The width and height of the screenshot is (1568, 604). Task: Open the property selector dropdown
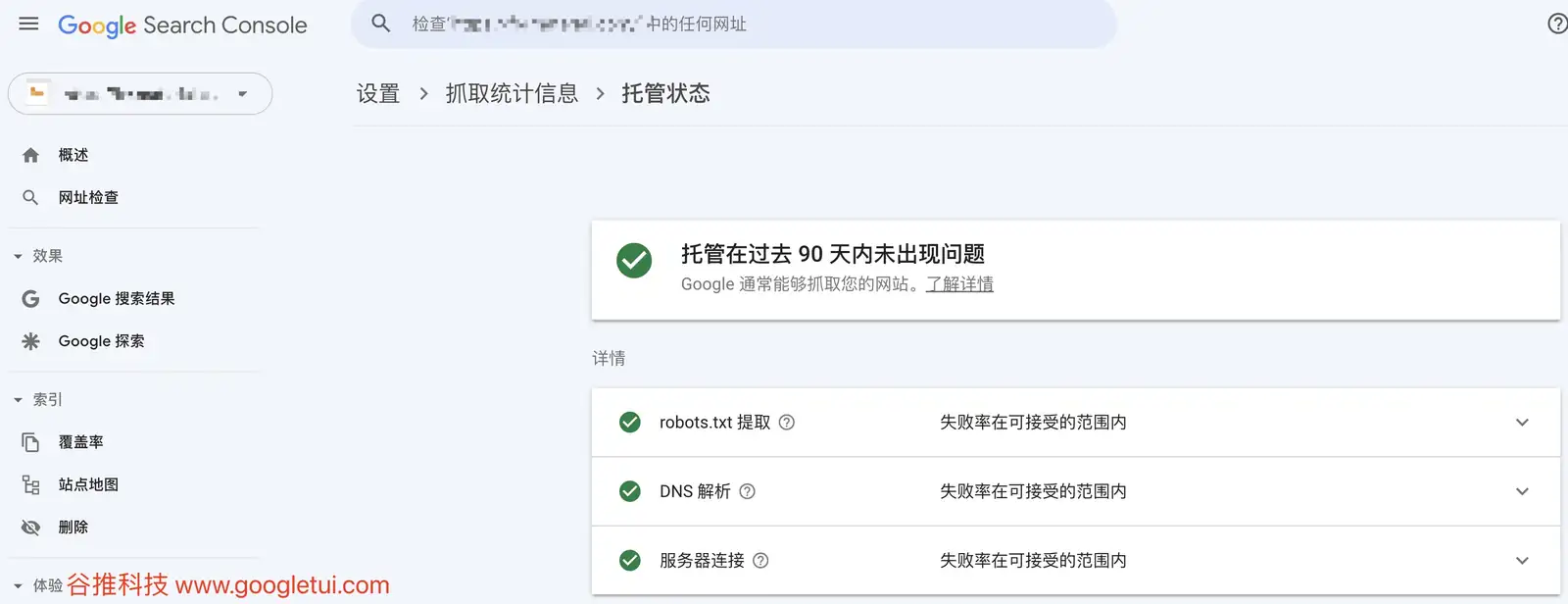pyautogui.click(x=140, y=93)
